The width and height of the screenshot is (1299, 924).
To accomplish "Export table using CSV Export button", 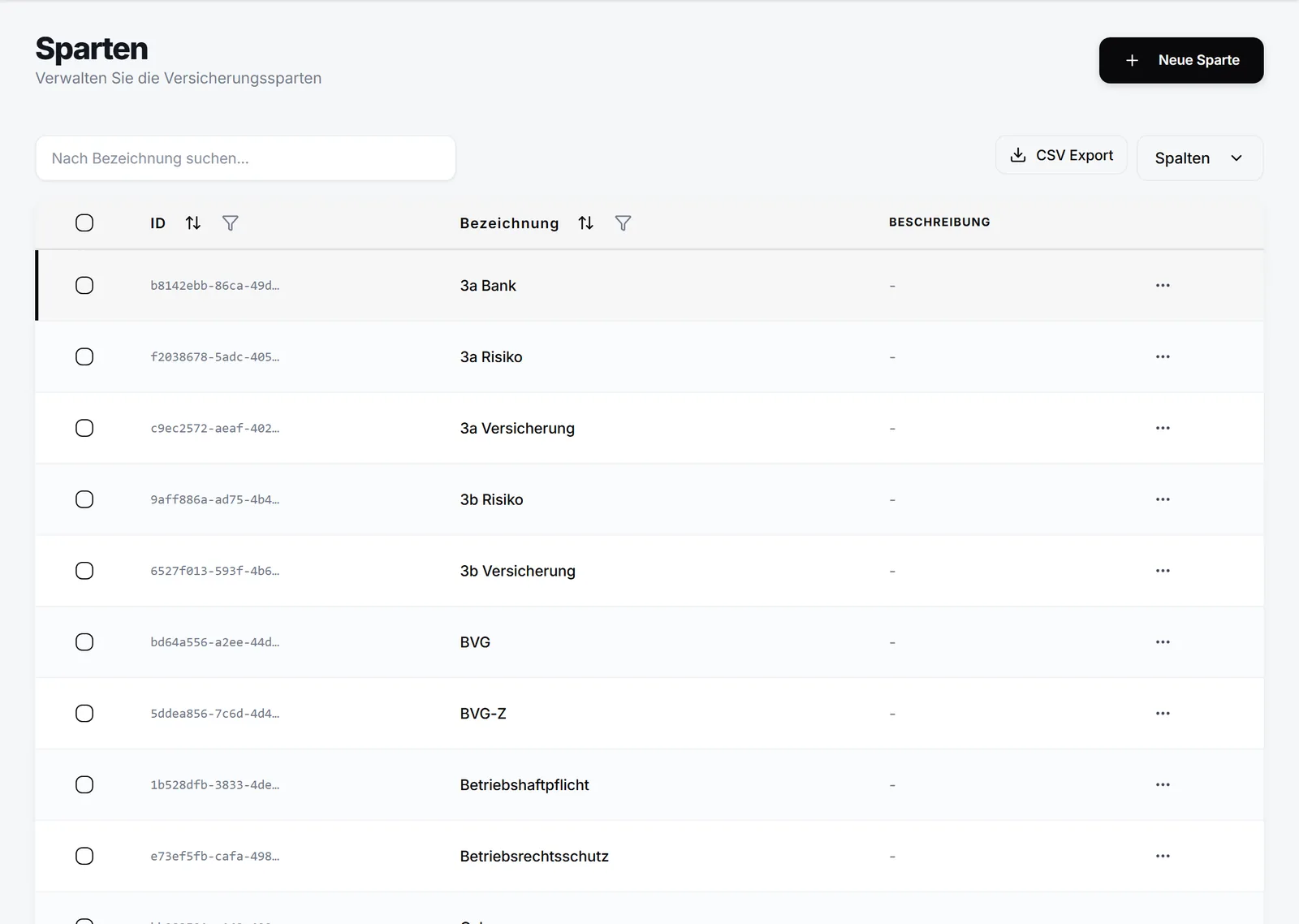I will tap(1061, 154).
